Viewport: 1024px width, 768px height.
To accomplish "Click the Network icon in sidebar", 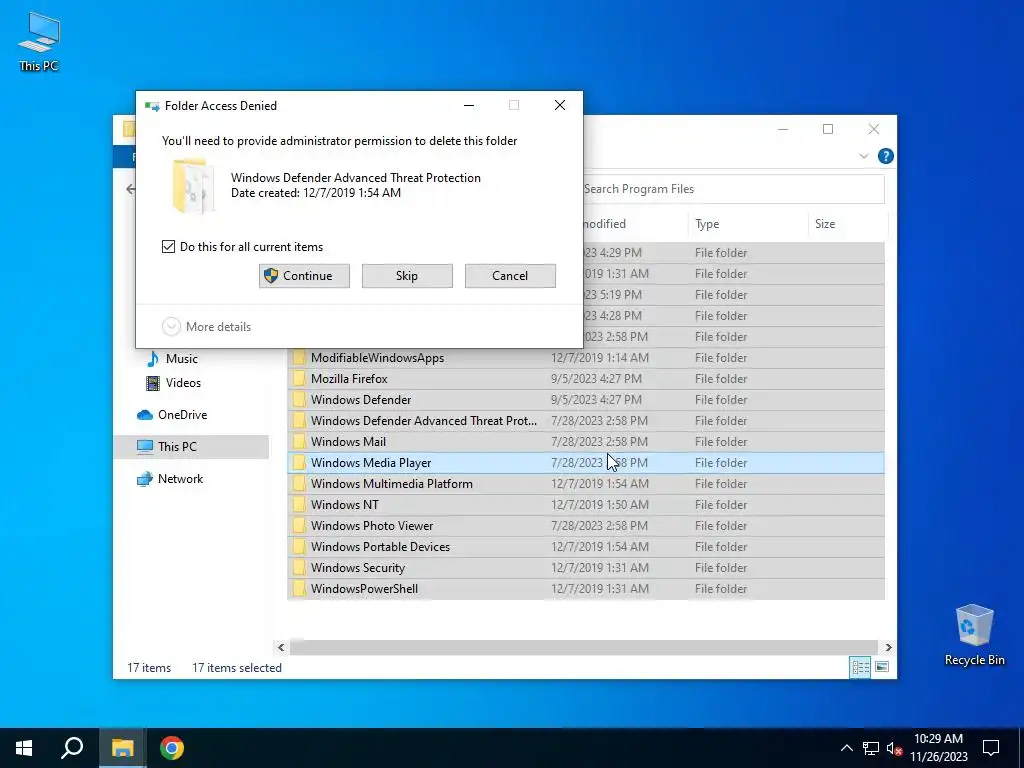I will click(144, 479).
